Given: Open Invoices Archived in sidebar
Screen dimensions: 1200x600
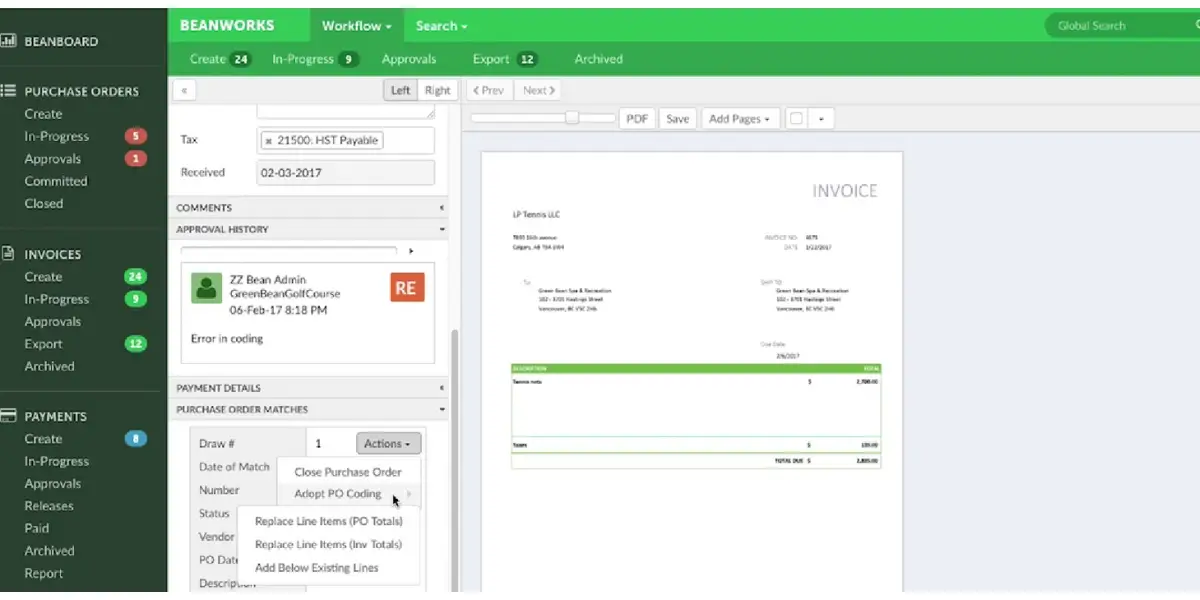Looking at the screenshot, I should coord(50,366).
